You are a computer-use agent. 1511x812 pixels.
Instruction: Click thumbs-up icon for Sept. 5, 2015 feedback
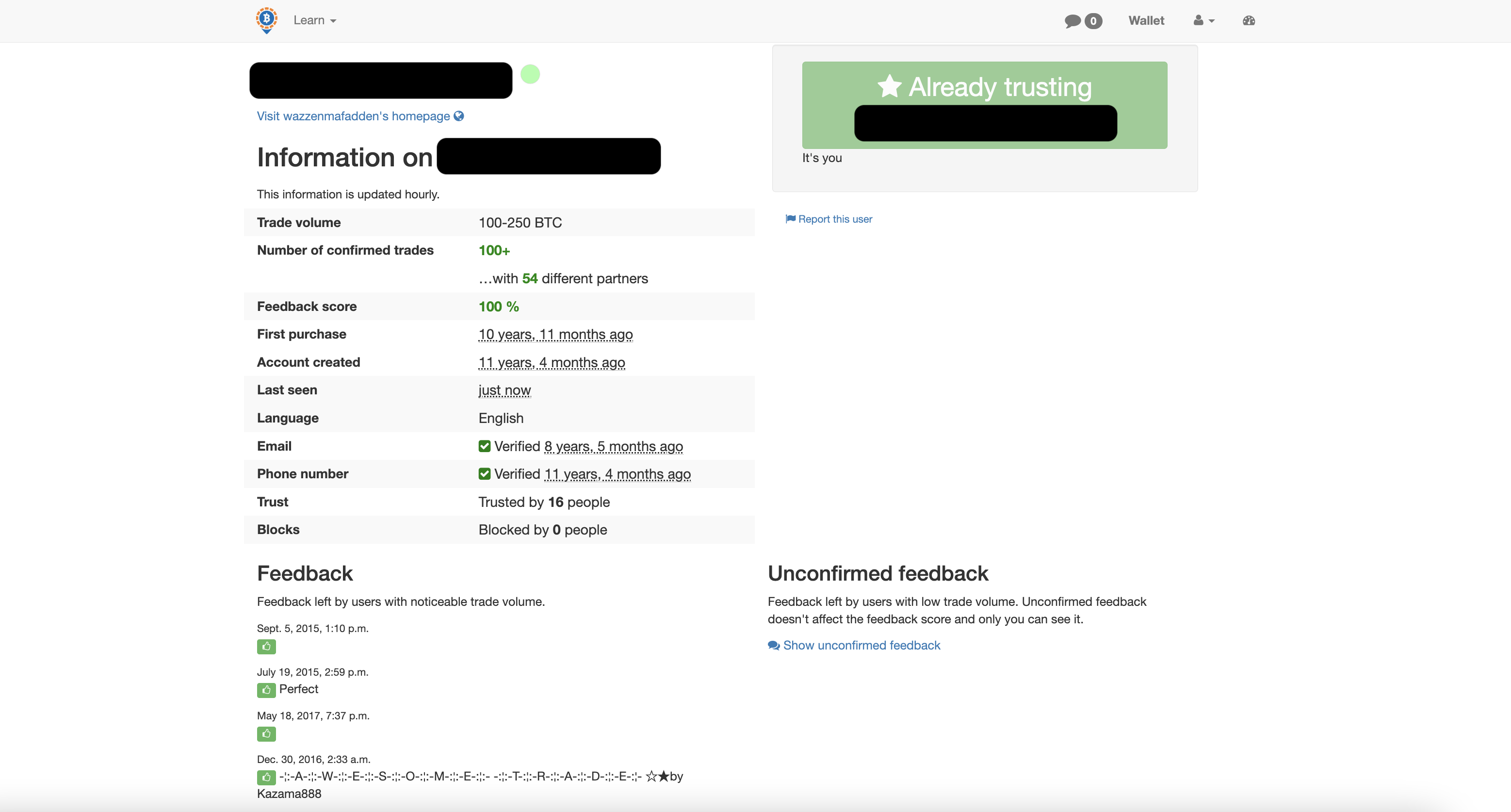pyautogui.click(x=266, y=647)
